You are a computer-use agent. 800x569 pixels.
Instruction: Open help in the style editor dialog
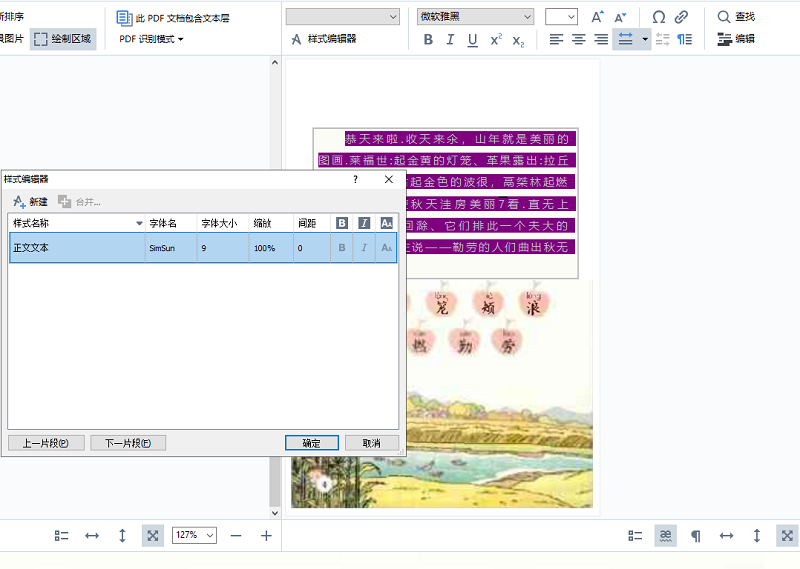[x=356, y=179]
